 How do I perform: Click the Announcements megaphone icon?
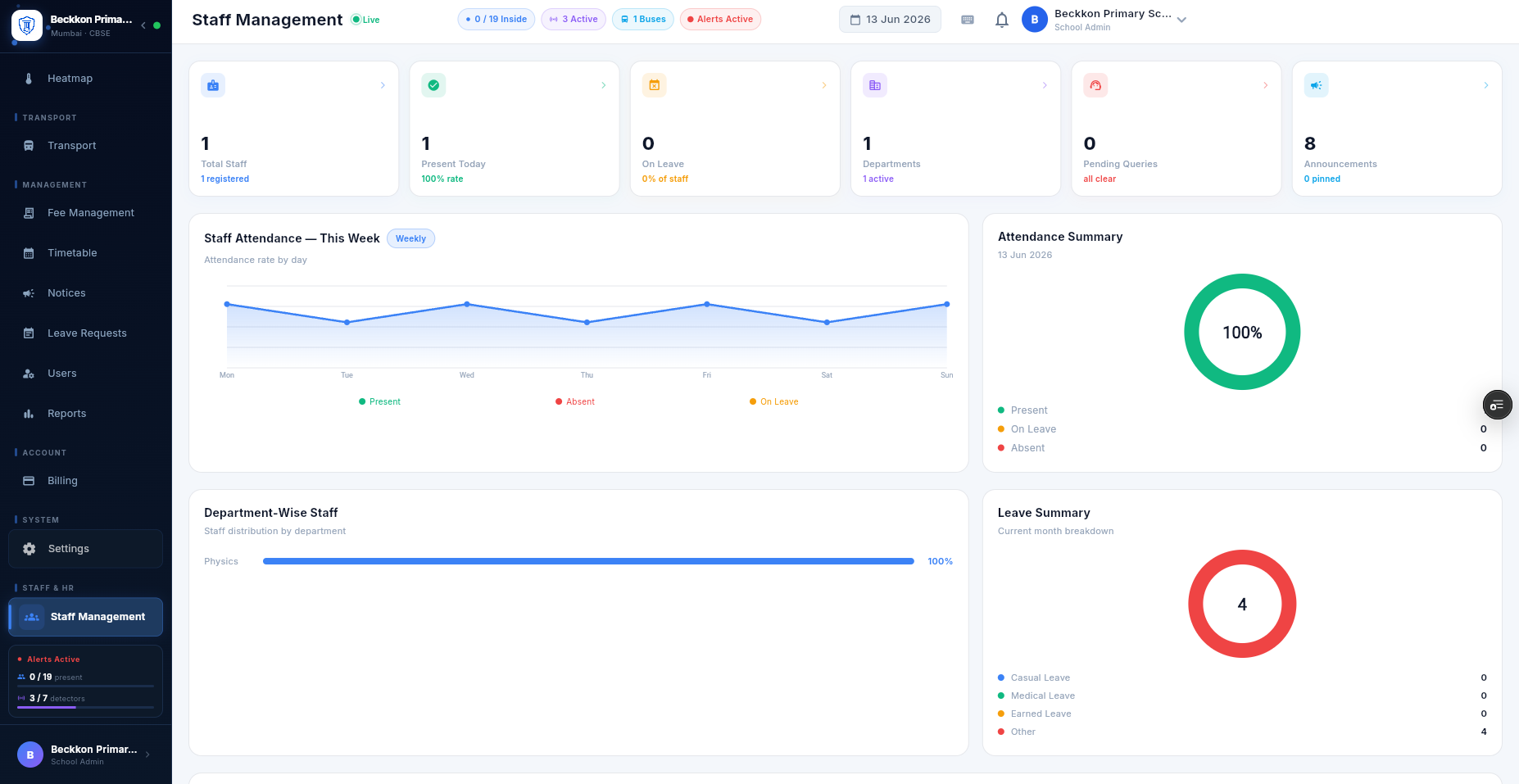[1316, 85]
